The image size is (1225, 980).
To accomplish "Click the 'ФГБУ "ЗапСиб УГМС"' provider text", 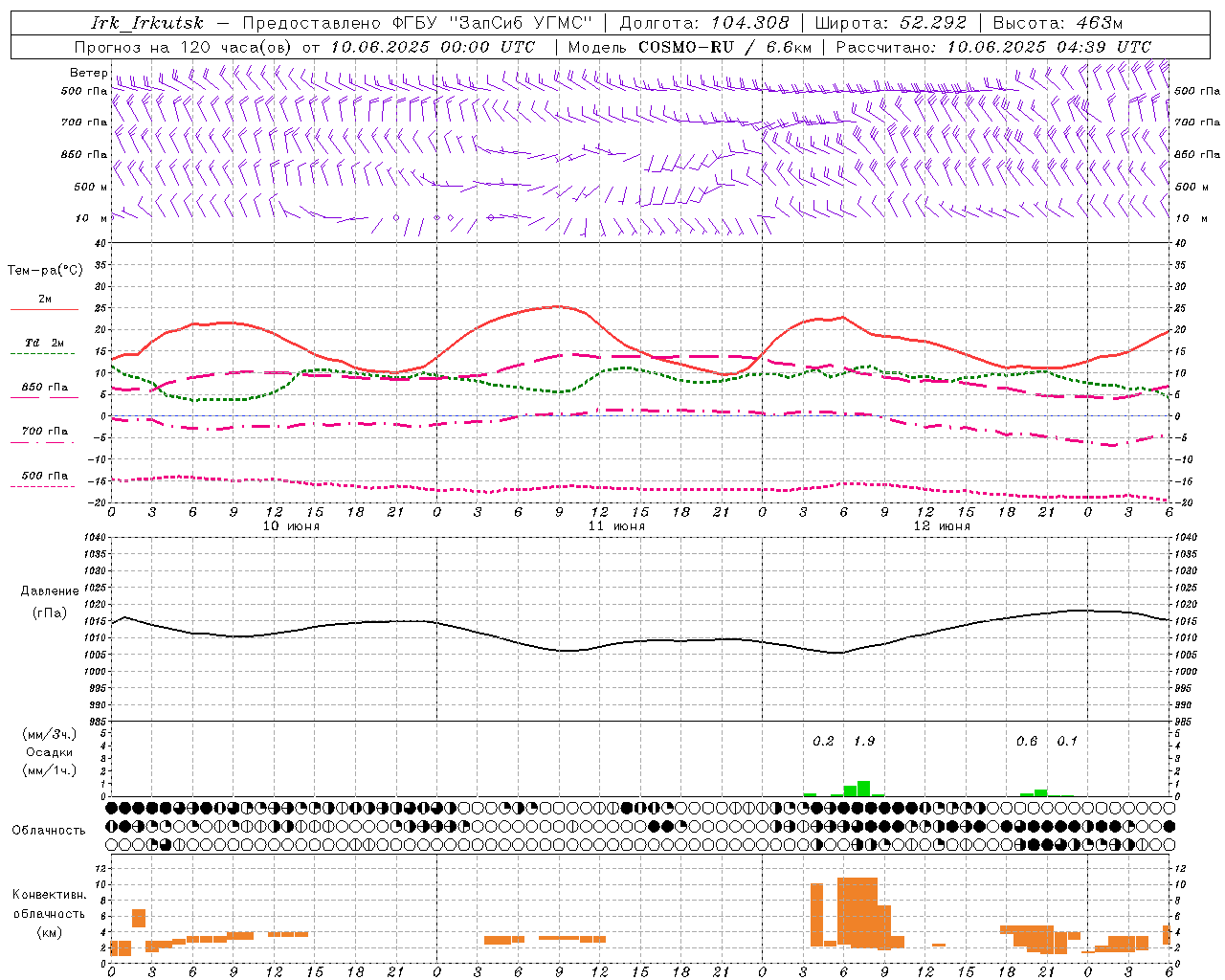I will 494,23.
